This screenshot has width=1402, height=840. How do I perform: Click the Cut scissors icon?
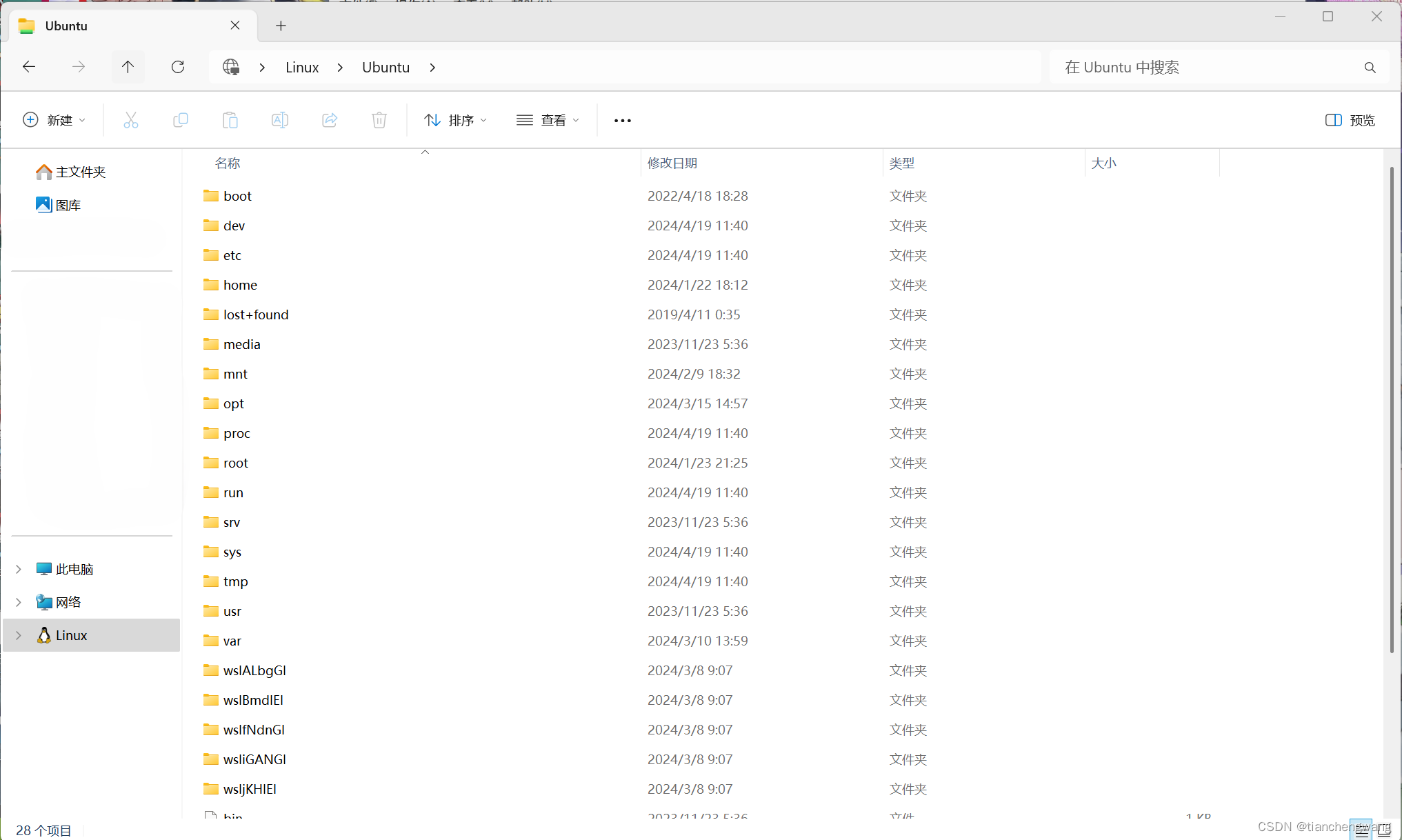pos(131,120)
